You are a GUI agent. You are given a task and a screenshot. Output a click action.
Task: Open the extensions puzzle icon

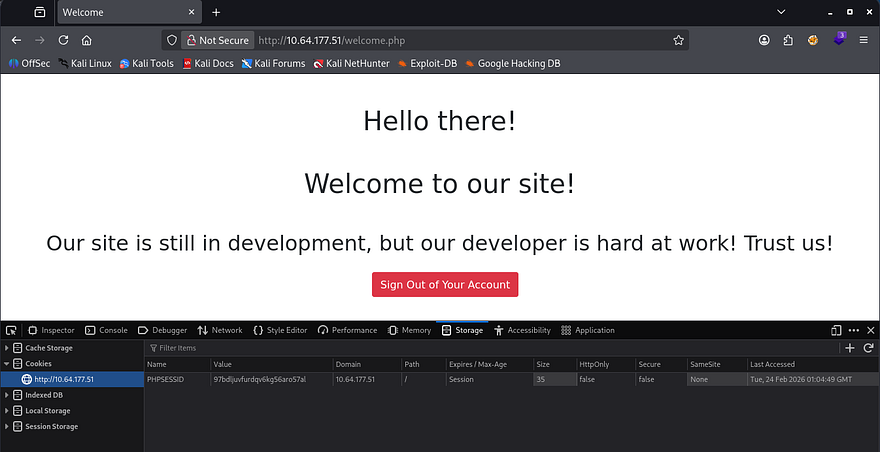788,41
